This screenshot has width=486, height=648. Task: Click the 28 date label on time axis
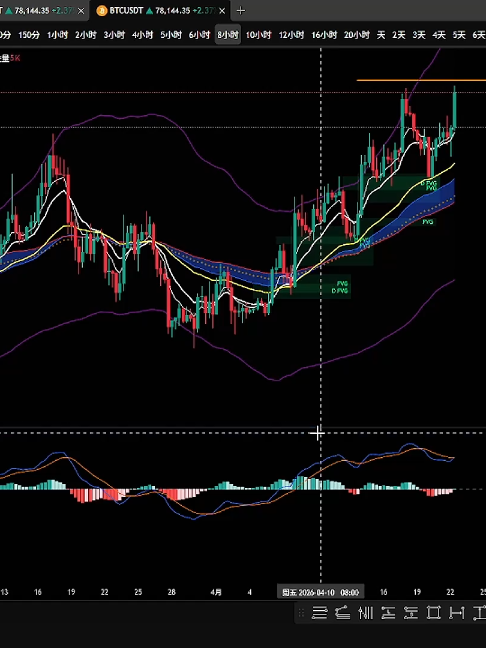(172, 592)
